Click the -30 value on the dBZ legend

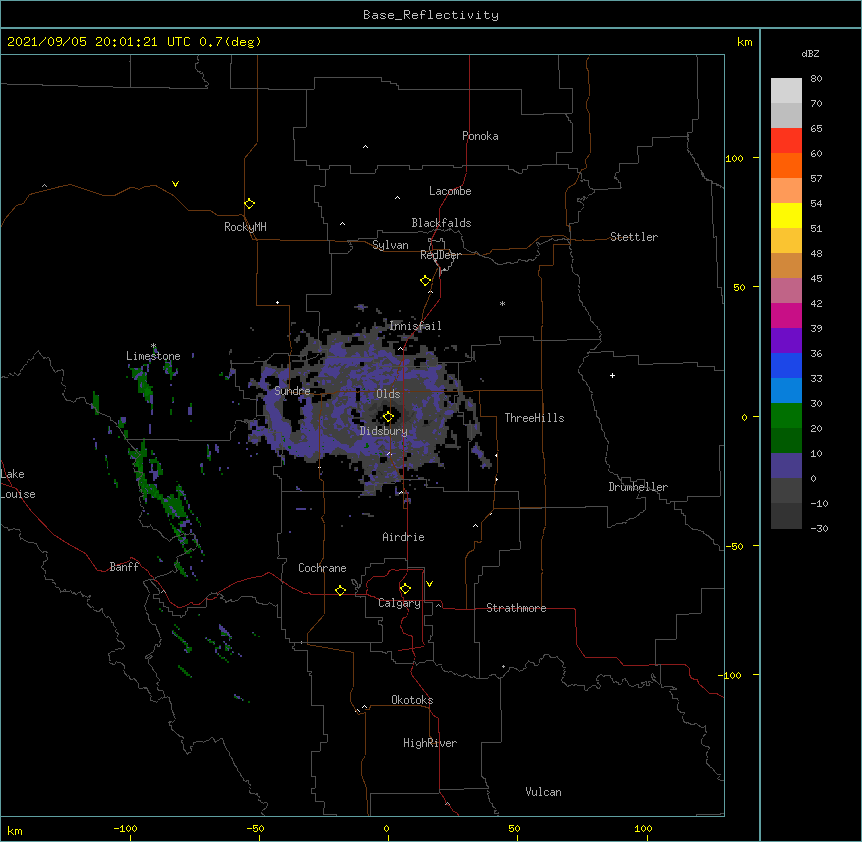point(819,528)
